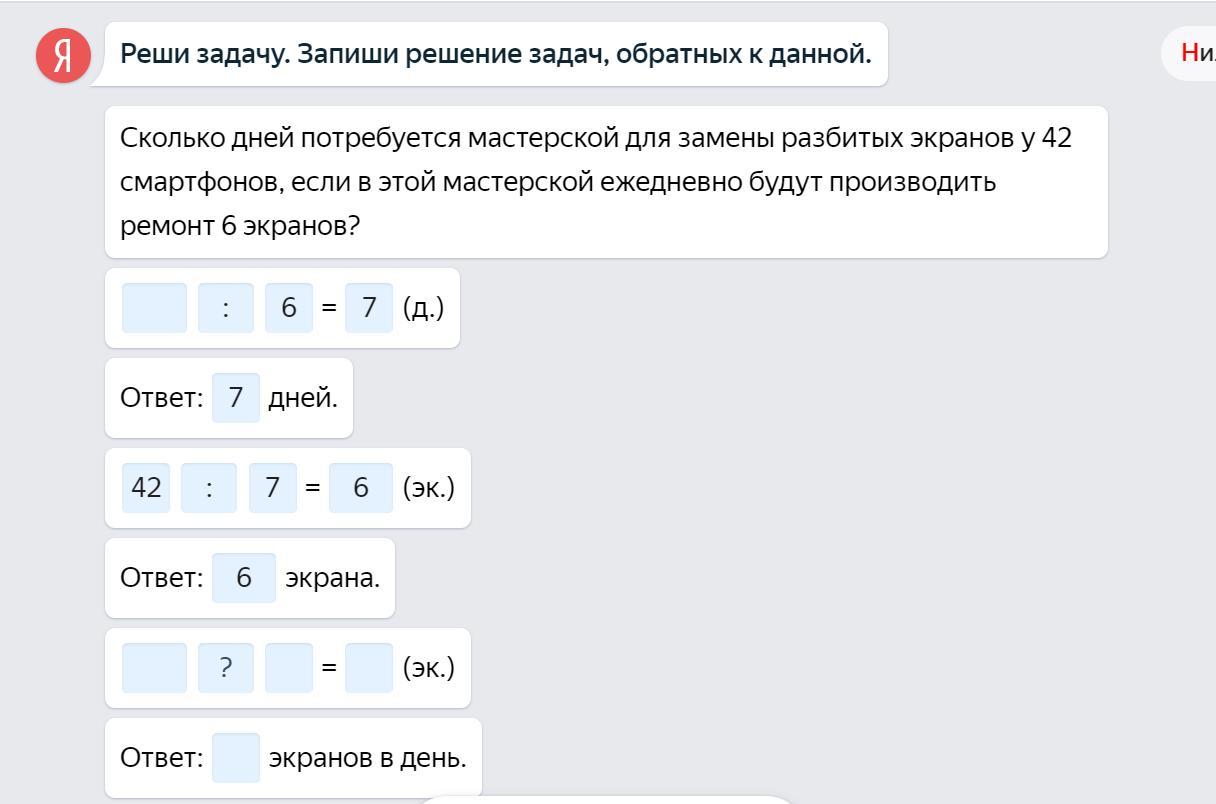Screen dimensions: 1216x804
Task: Click the '6' answer field before 'экрана'
Action: click(244, 578)
